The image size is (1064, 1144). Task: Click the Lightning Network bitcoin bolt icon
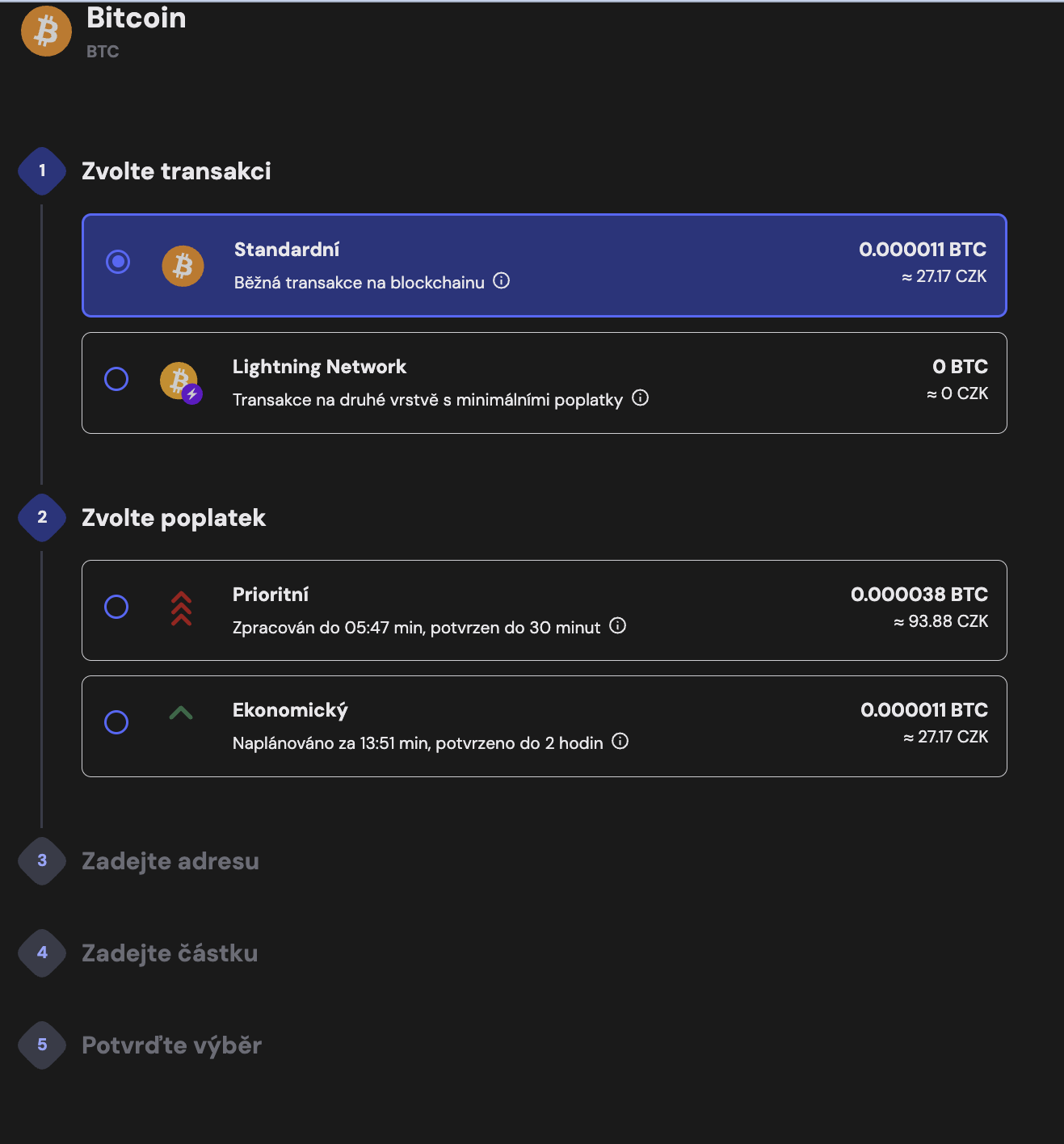click(181, 382)
